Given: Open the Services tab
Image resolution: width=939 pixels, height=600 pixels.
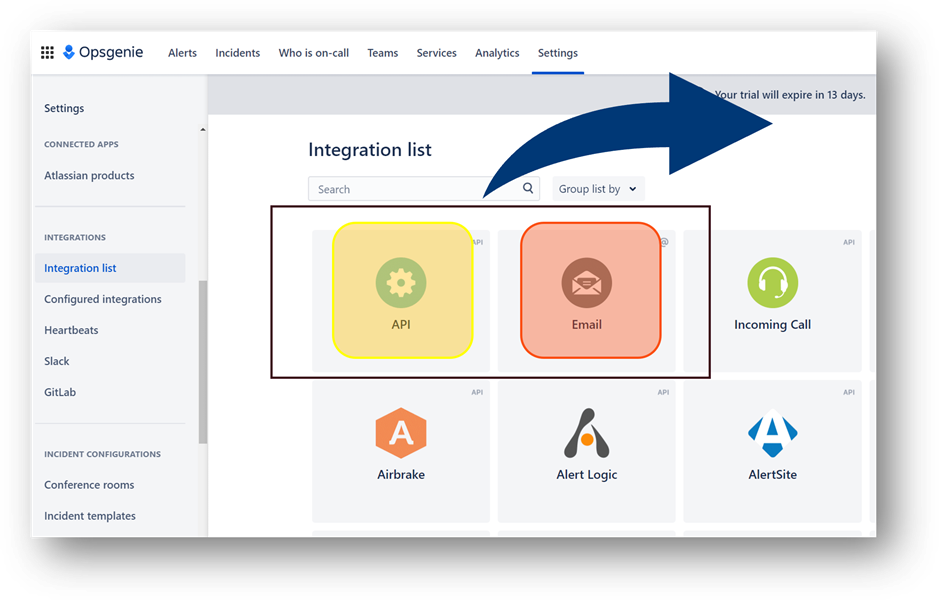Looking at the screenshot, I should click(437, 53).
